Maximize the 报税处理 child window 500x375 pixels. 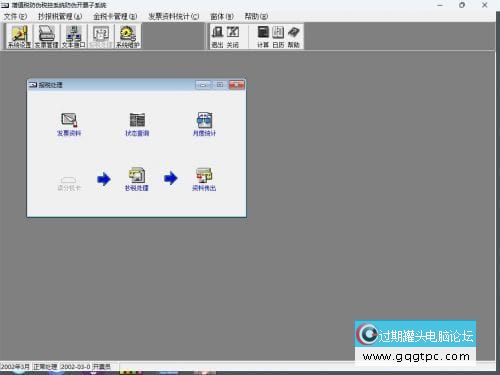(220, 85)
